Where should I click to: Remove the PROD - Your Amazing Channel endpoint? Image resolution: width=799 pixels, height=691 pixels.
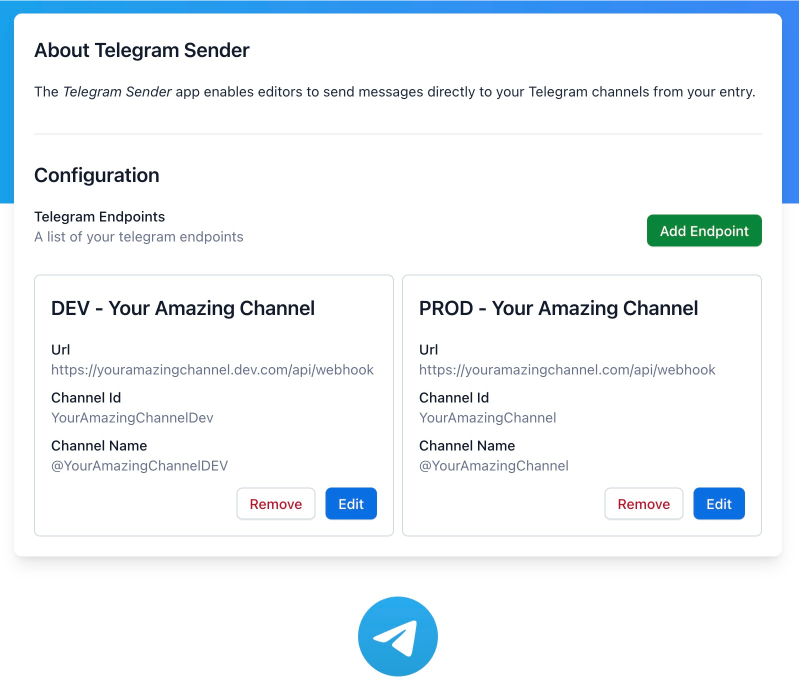(x=644, y=504)
